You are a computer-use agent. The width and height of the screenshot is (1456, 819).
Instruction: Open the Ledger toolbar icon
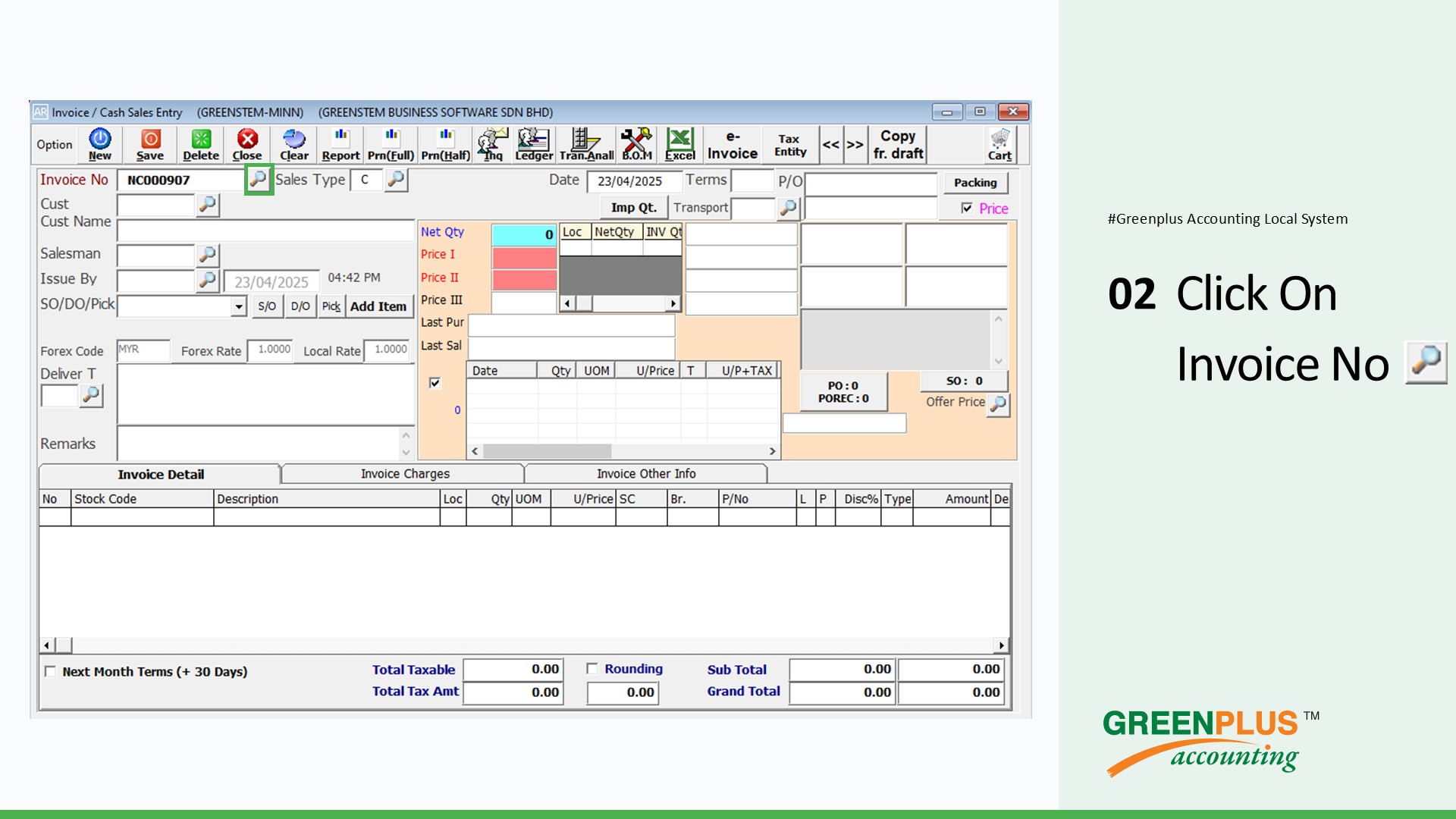pos(534,144)
